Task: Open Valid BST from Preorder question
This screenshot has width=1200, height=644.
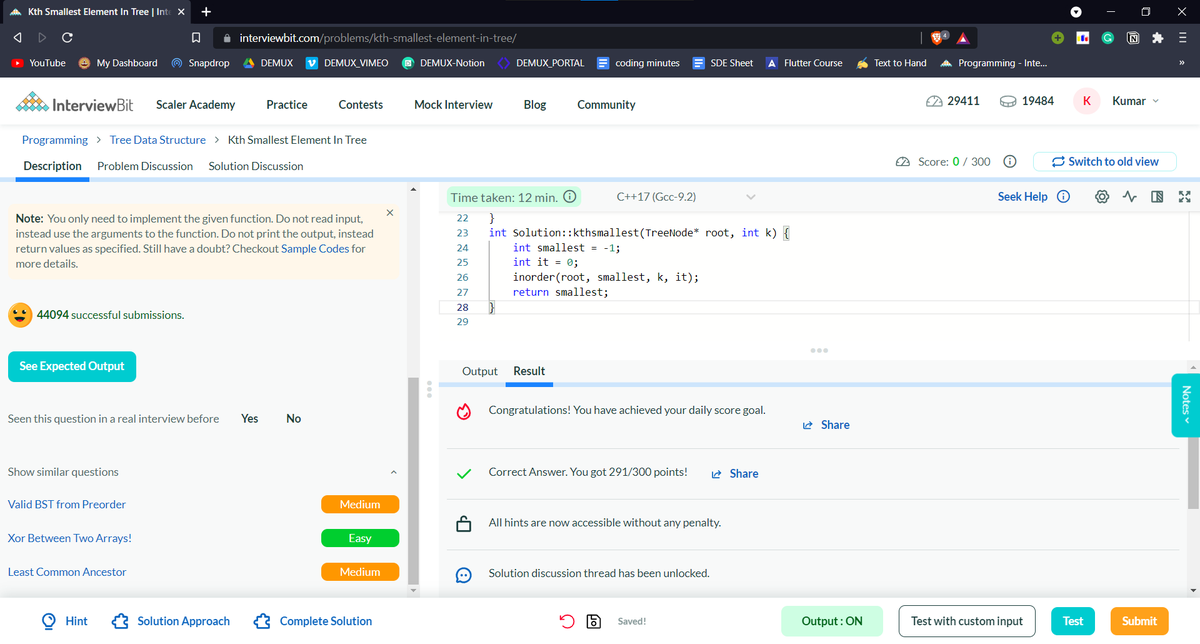Action: (67, 505)
